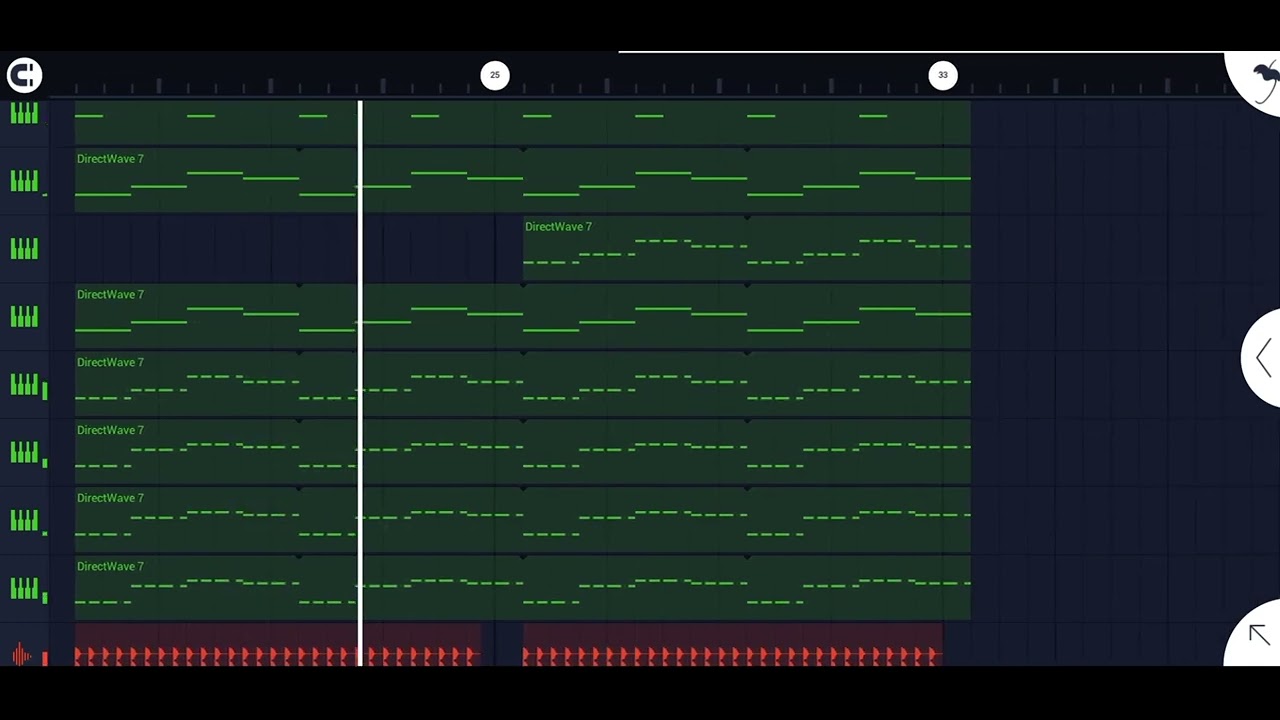Select the red audio clip before the gap
1280x720 pixels.
pos(278,645)
